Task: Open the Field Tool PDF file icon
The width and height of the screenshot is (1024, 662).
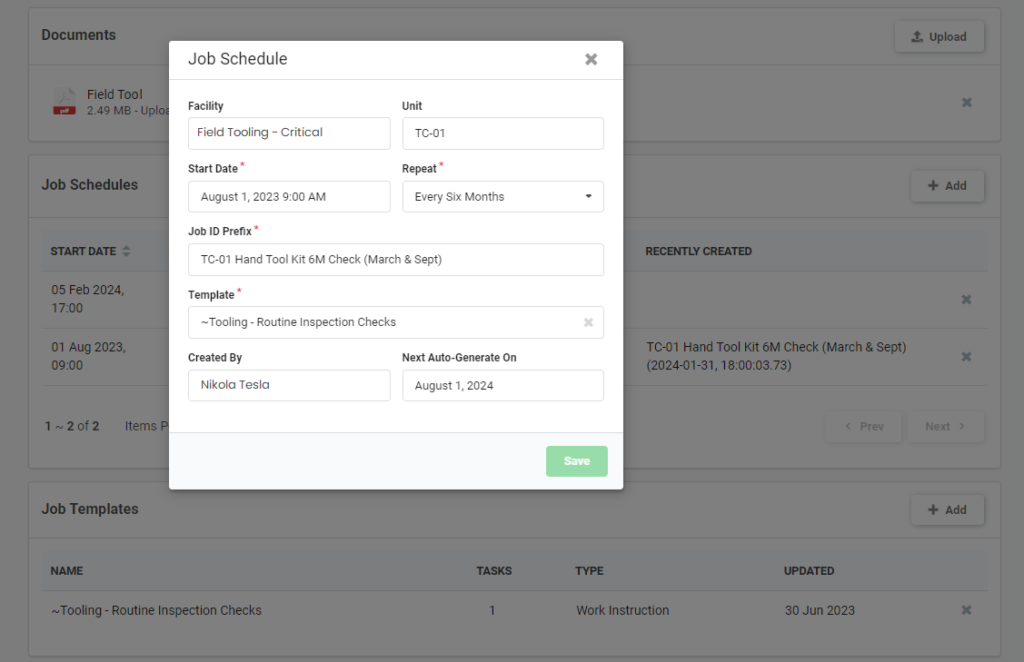Action: pyautogui.click(x=64, y=102)
